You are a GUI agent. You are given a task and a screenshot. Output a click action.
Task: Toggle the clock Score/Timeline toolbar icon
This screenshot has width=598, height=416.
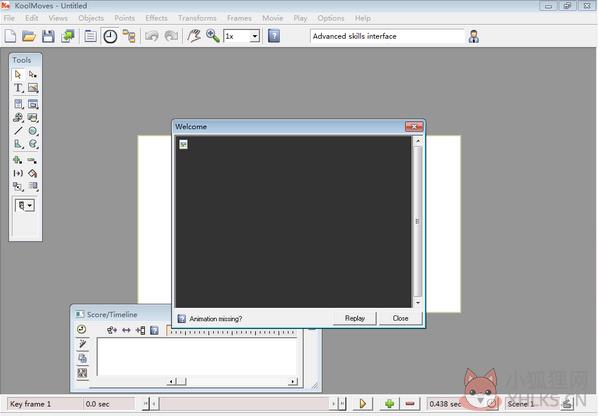(x=110, y=36)
